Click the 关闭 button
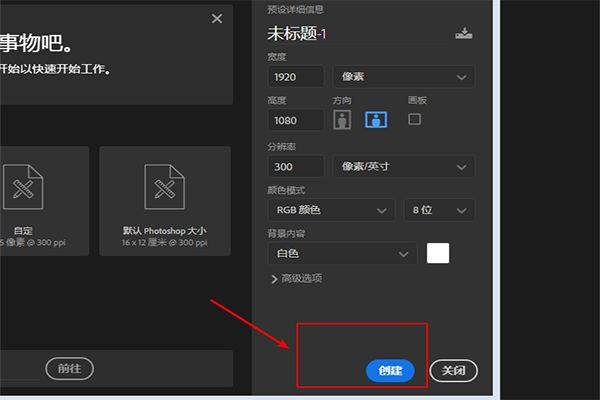The height and width of the screenshot is (400, 600). pyautogui.click(x=453, y=371)
